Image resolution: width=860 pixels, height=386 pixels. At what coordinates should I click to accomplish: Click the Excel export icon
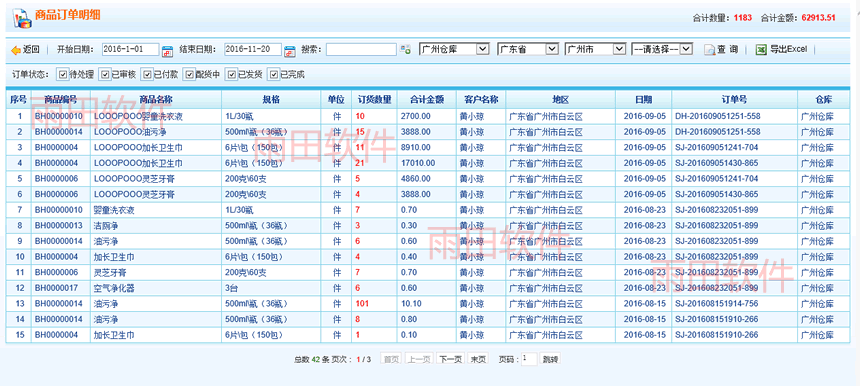[x=761, y=49]
